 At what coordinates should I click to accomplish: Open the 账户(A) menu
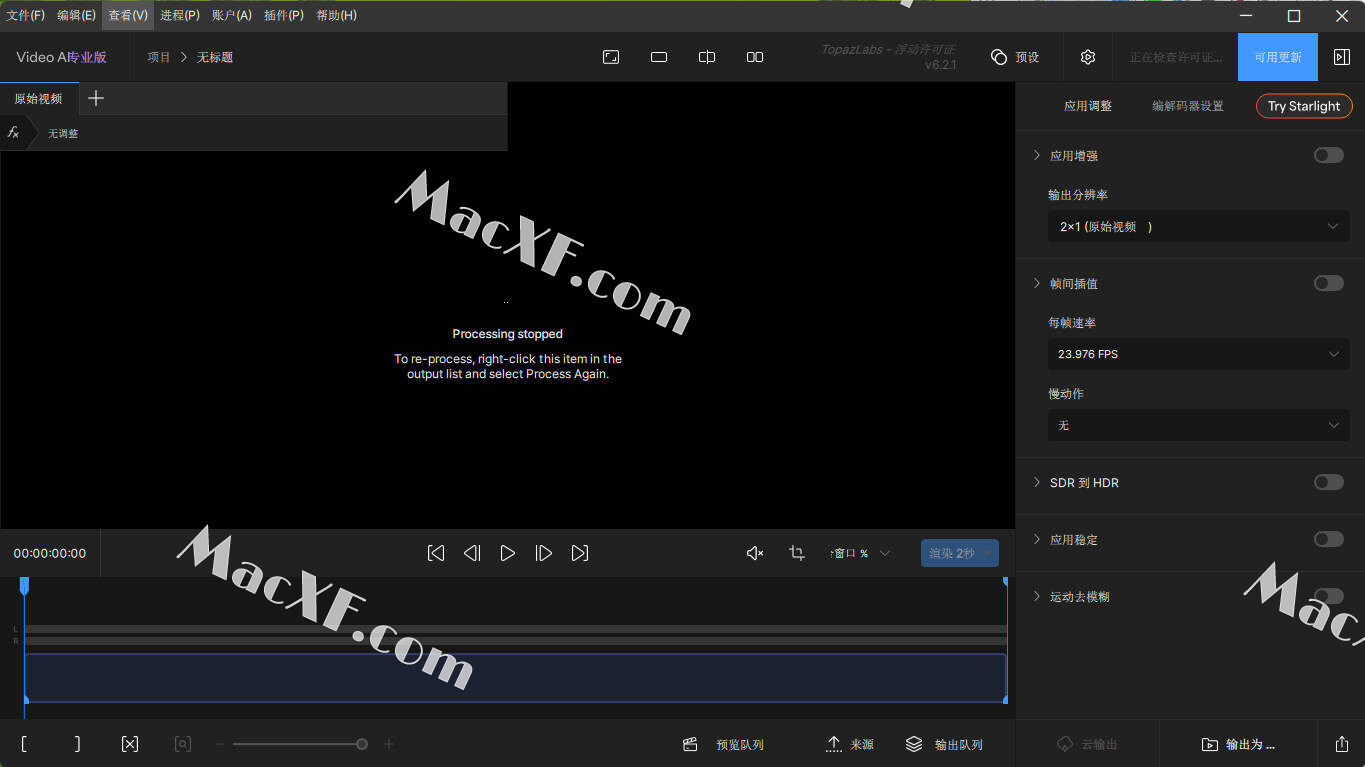(x=232, y=15)
